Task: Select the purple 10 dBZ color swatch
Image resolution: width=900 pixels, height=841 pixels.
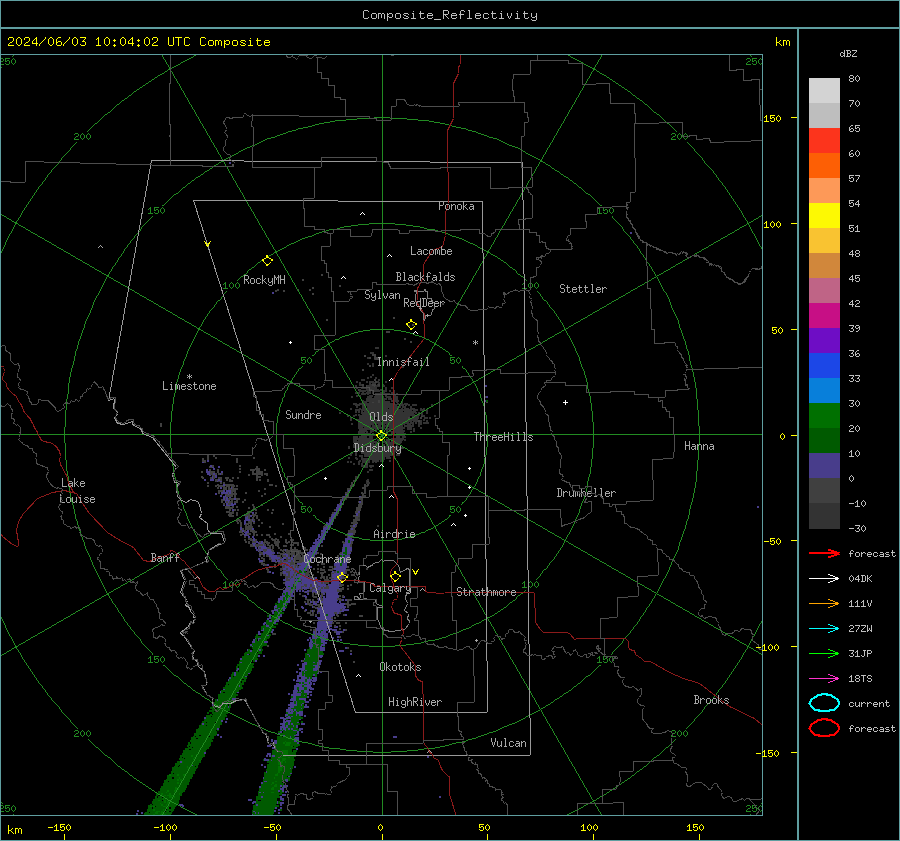Action: click(x=824, y=466)
